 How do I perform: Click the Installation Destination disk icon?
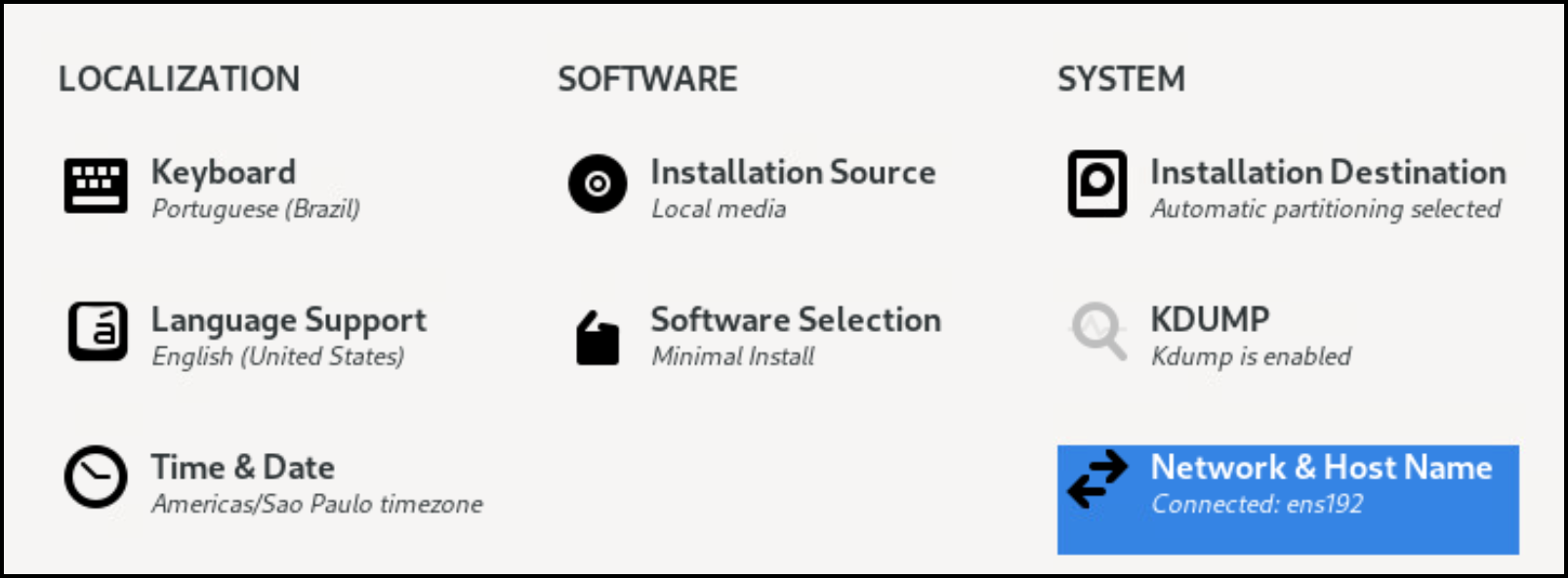(x=1097, y=184)
